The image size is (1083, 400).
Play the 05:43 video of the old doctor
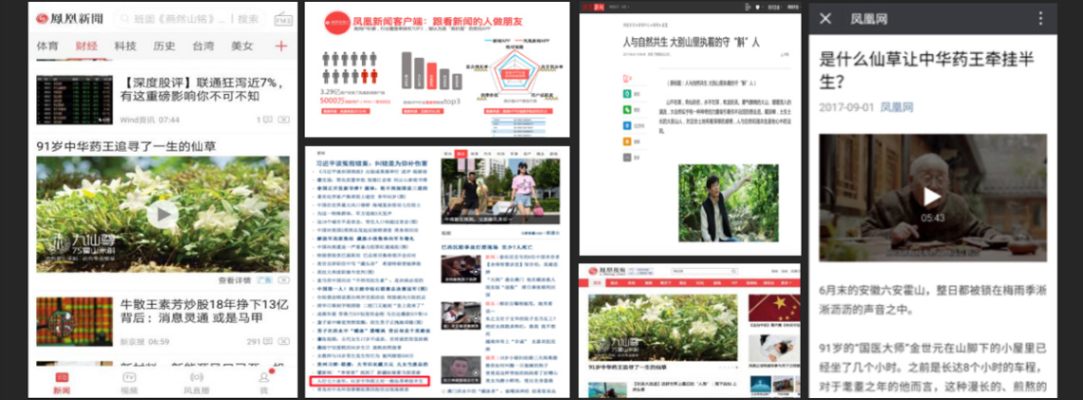coord(931,197)
